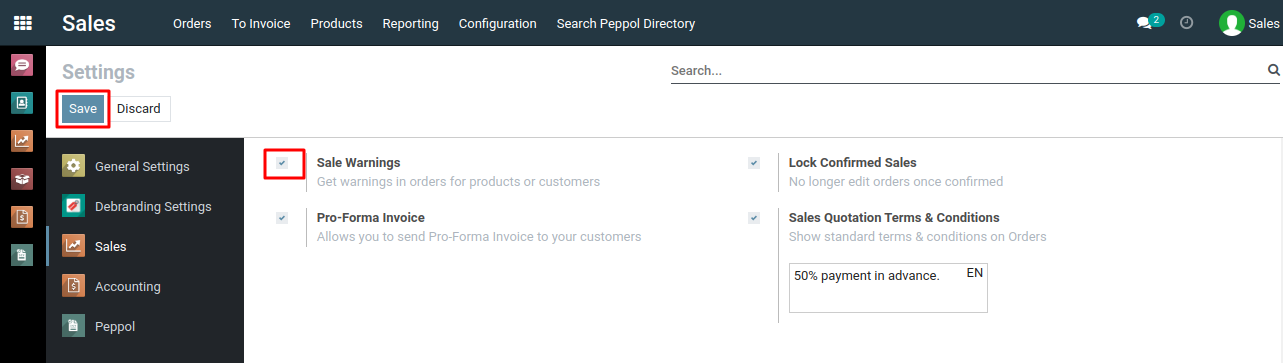The width and height of the screenshot is (1283, 363).
Task: Expand the Configuration menu
Action: pyautogui.click(x=497, y=23)
